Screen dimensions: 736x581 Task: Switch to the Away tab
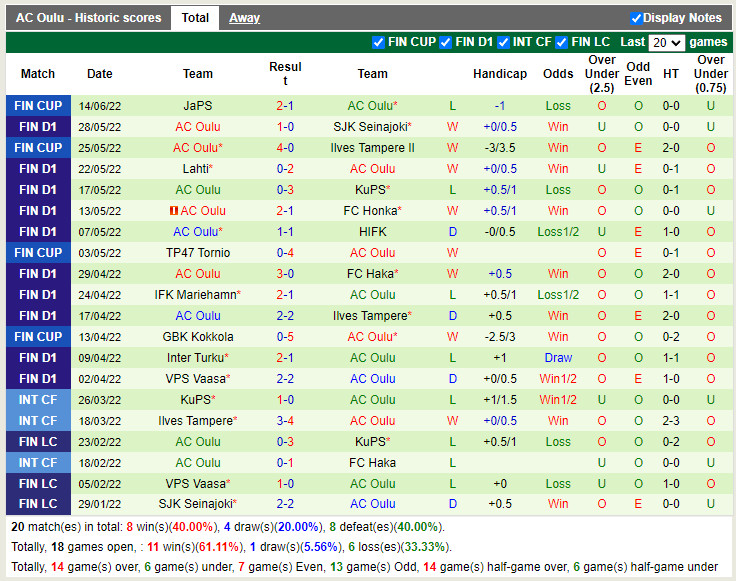(244, 18)
